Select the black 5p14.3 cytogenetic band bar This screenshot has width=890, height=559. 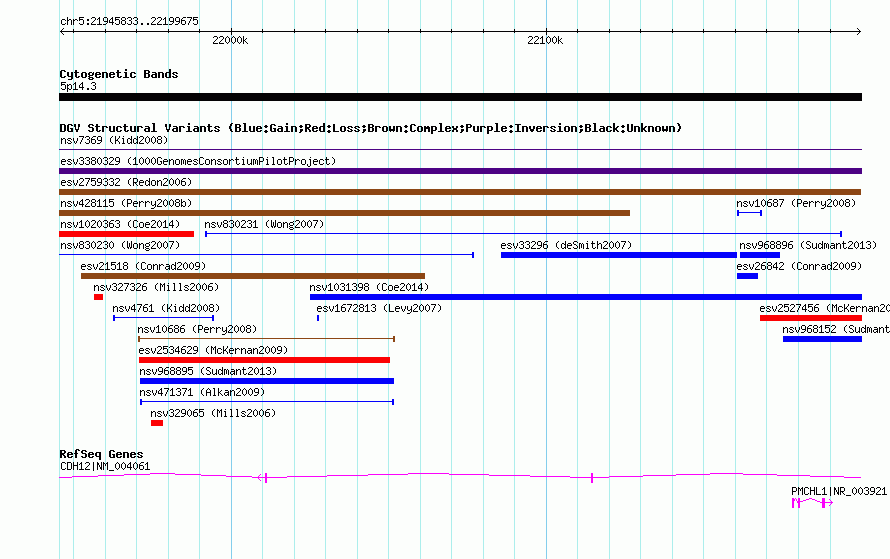coord(460,97)
